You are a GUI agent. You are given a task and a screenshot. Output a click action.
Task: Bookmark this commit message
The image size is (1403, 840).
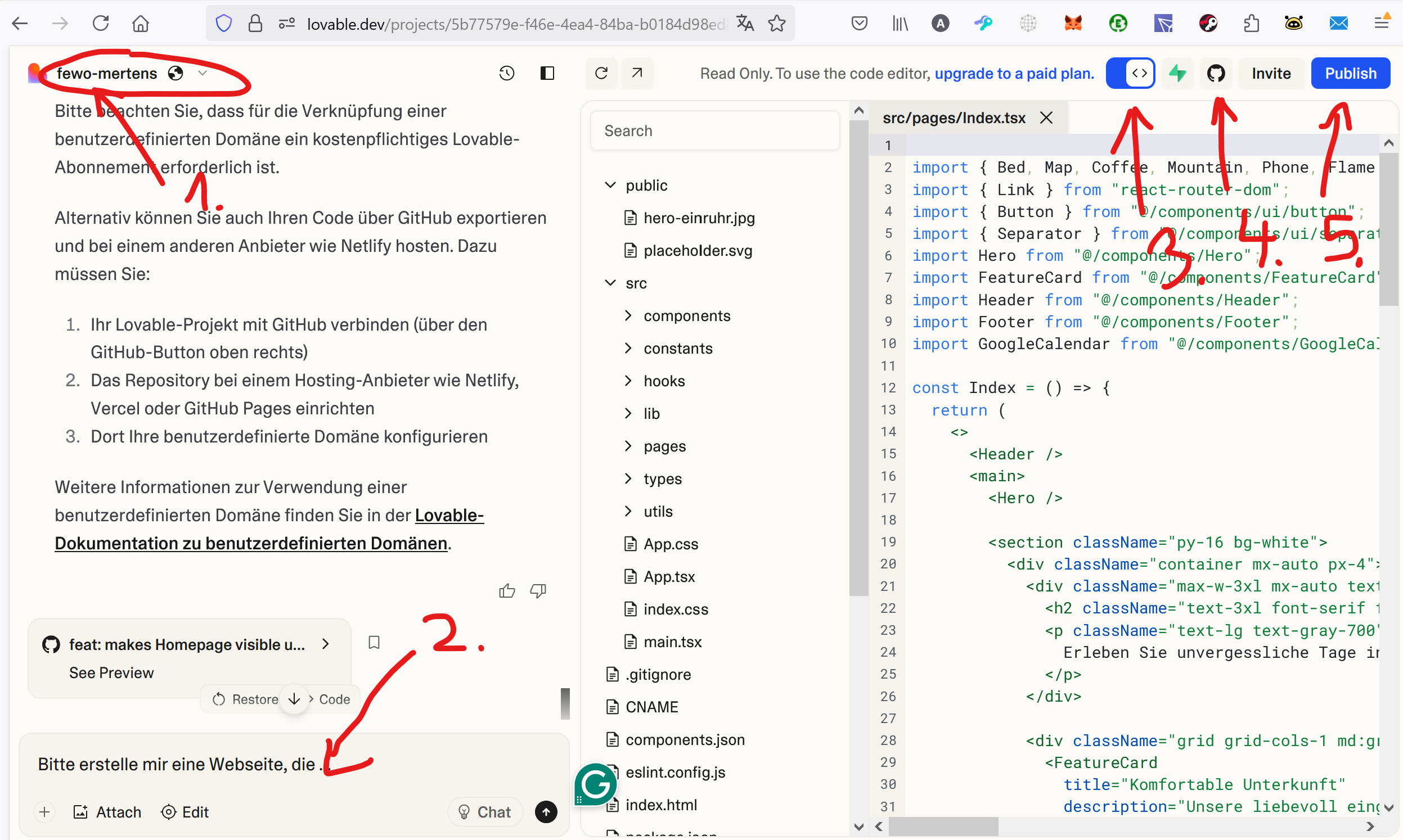374,643
